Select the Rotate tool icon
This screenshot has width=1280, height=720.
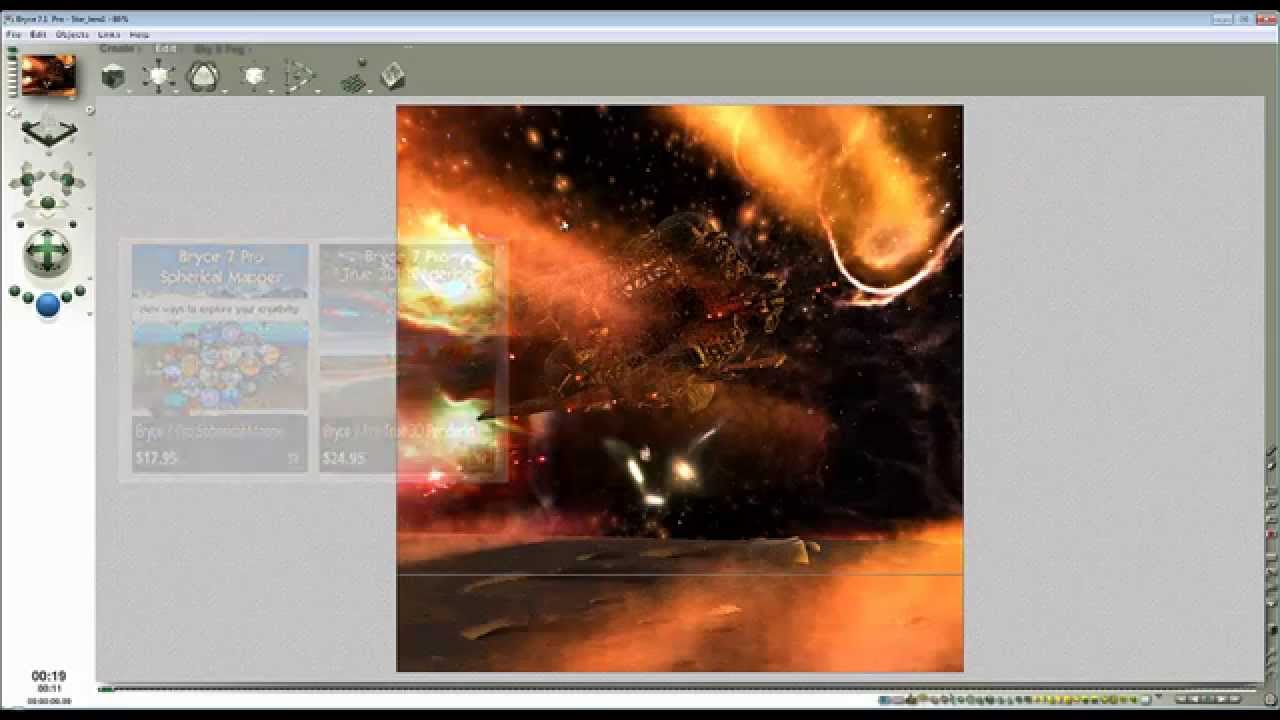point(204,76)
